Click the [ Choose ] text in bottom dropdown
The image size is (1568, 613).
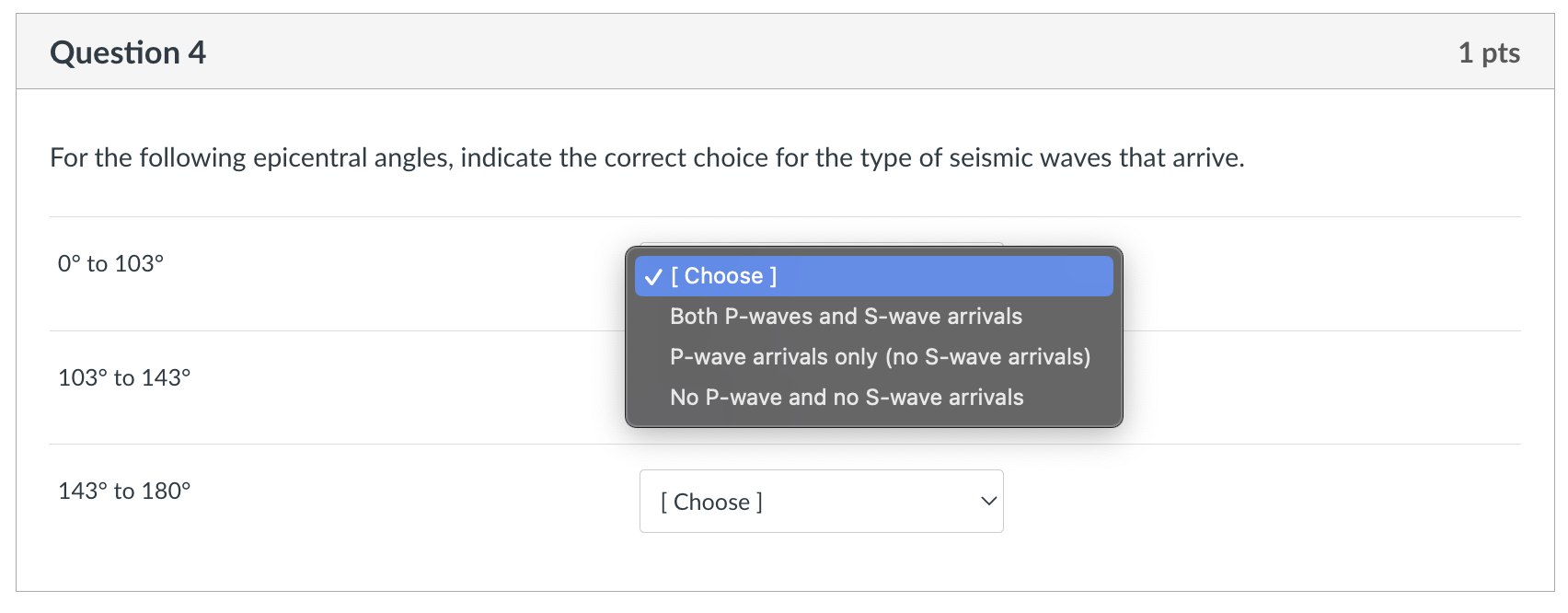(x=710, y=501)
